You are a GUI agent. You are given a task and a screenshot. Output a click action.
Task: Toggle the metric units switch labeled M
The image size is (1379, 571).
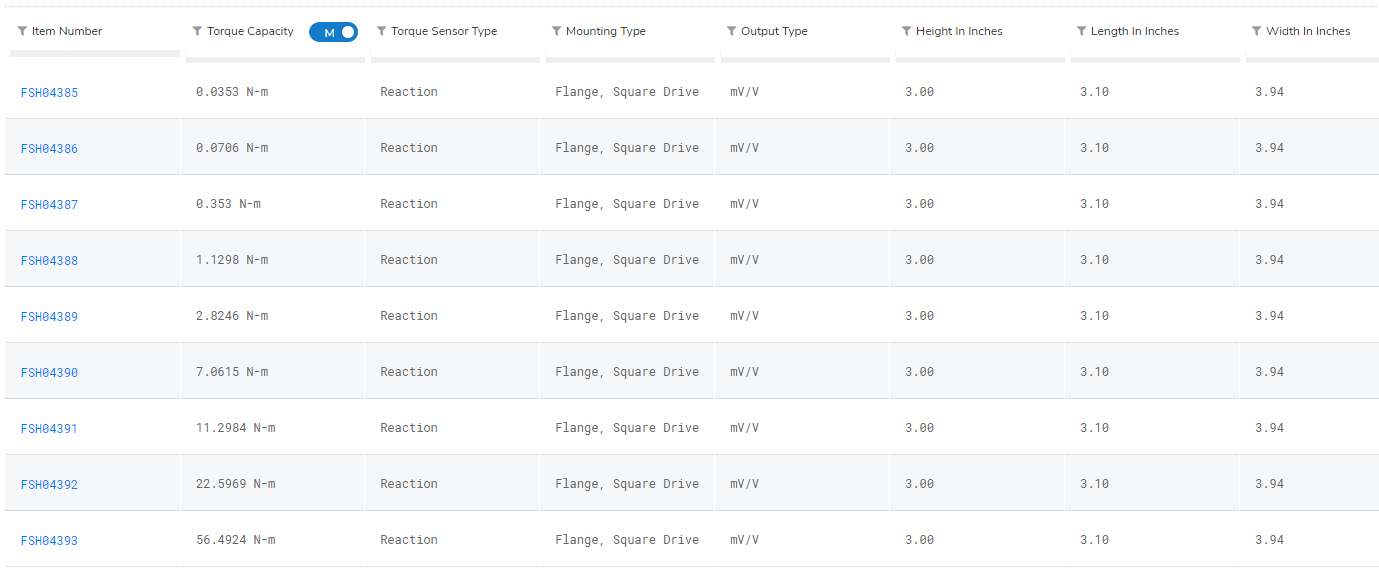pos(333,32)
